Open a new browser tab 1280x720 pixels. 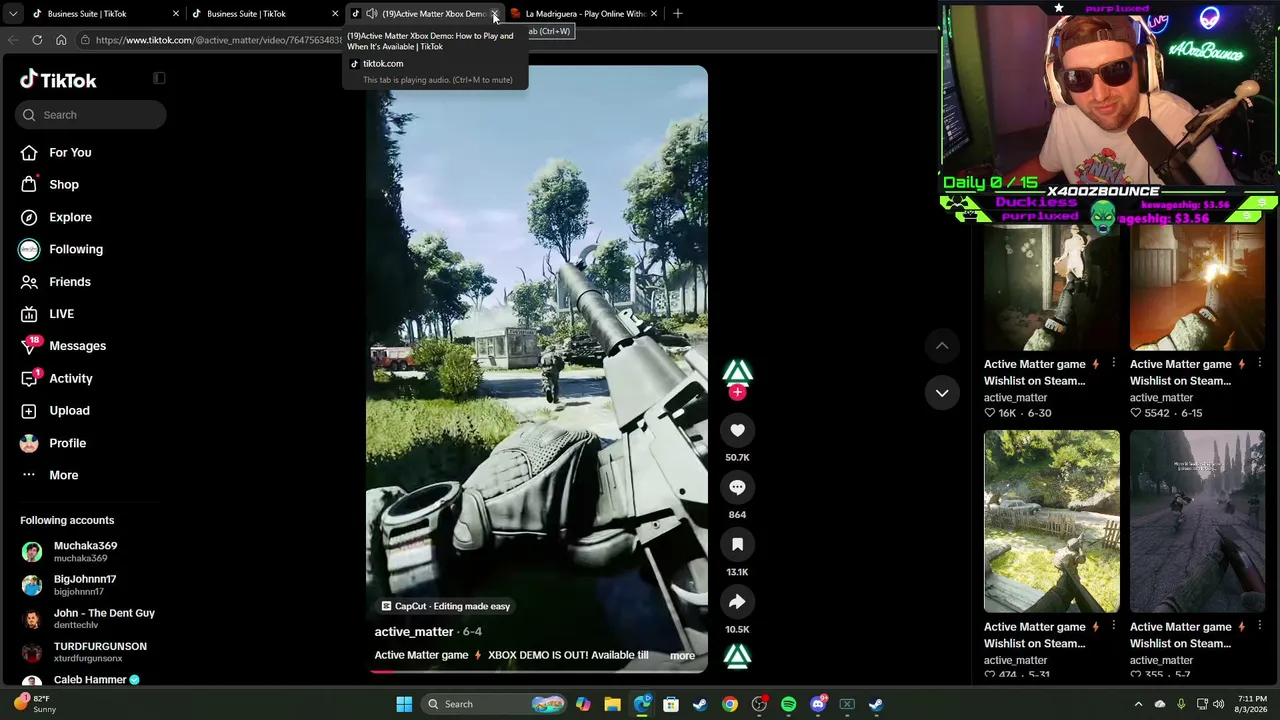tap(678, 13)
